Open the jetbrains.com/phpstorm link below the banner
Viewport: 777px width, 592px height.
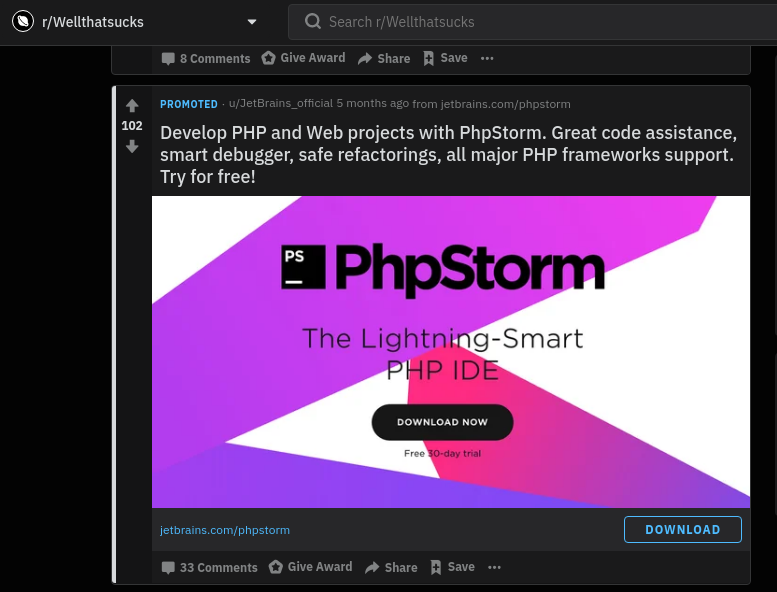225,530
